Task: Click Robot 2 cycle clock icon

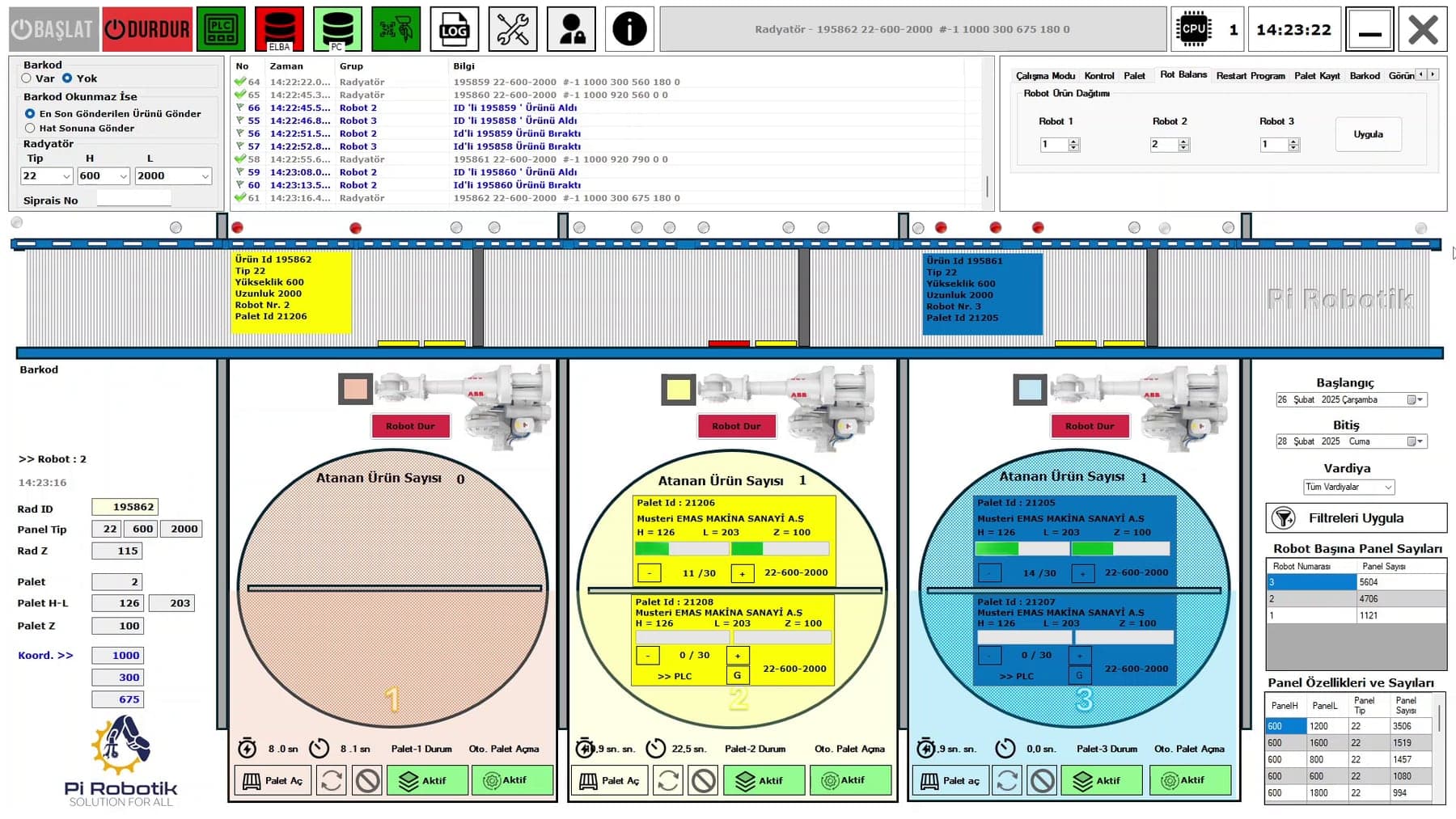Action: 656,748
